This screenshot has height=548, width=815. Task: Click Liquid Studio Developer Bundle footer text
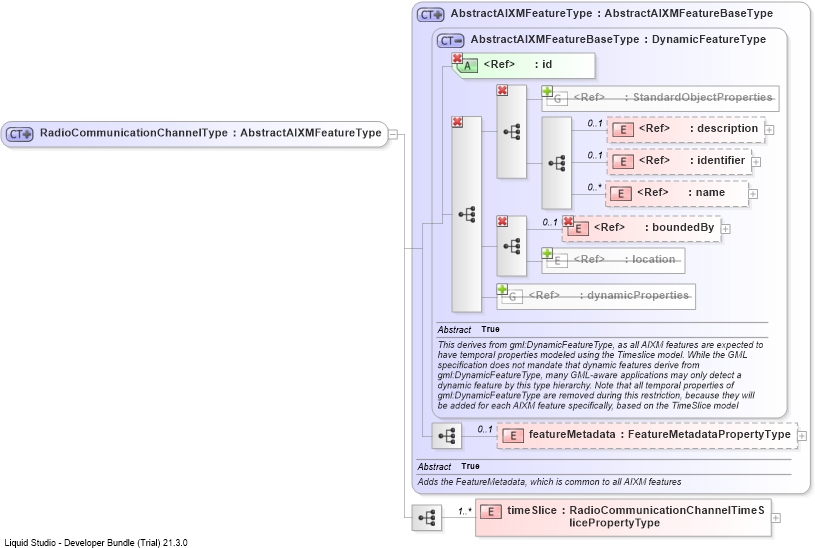[96, 543]
